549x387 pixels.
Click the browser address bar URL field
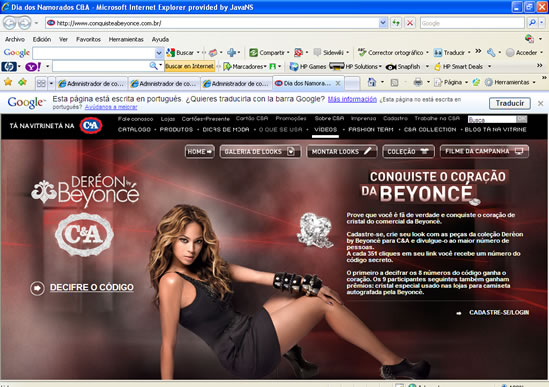point(212,23)
